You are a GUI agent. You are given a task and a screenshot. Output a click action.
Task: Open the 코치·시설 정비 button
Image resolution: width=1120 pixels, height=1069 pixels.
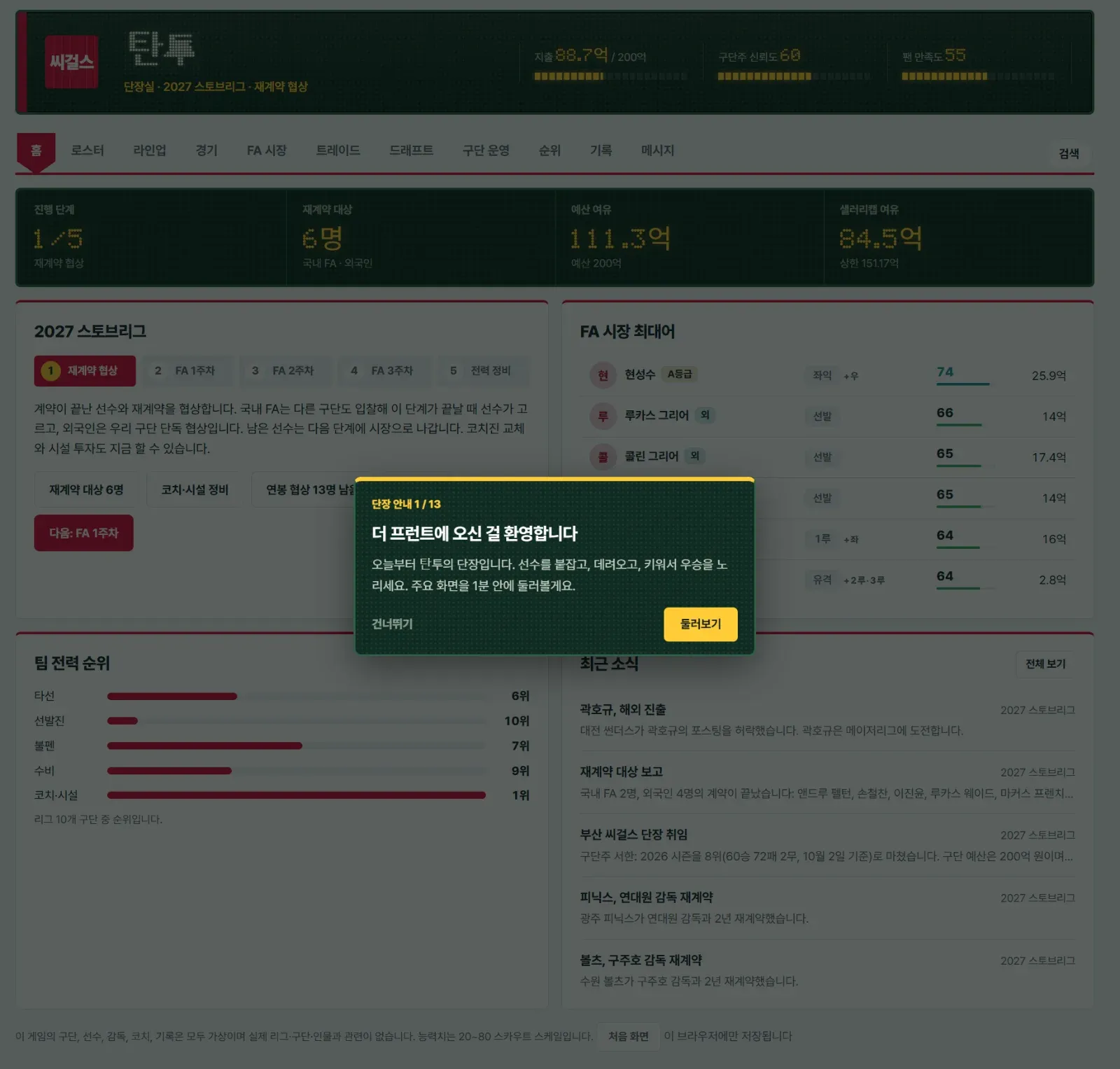point(195,490)
